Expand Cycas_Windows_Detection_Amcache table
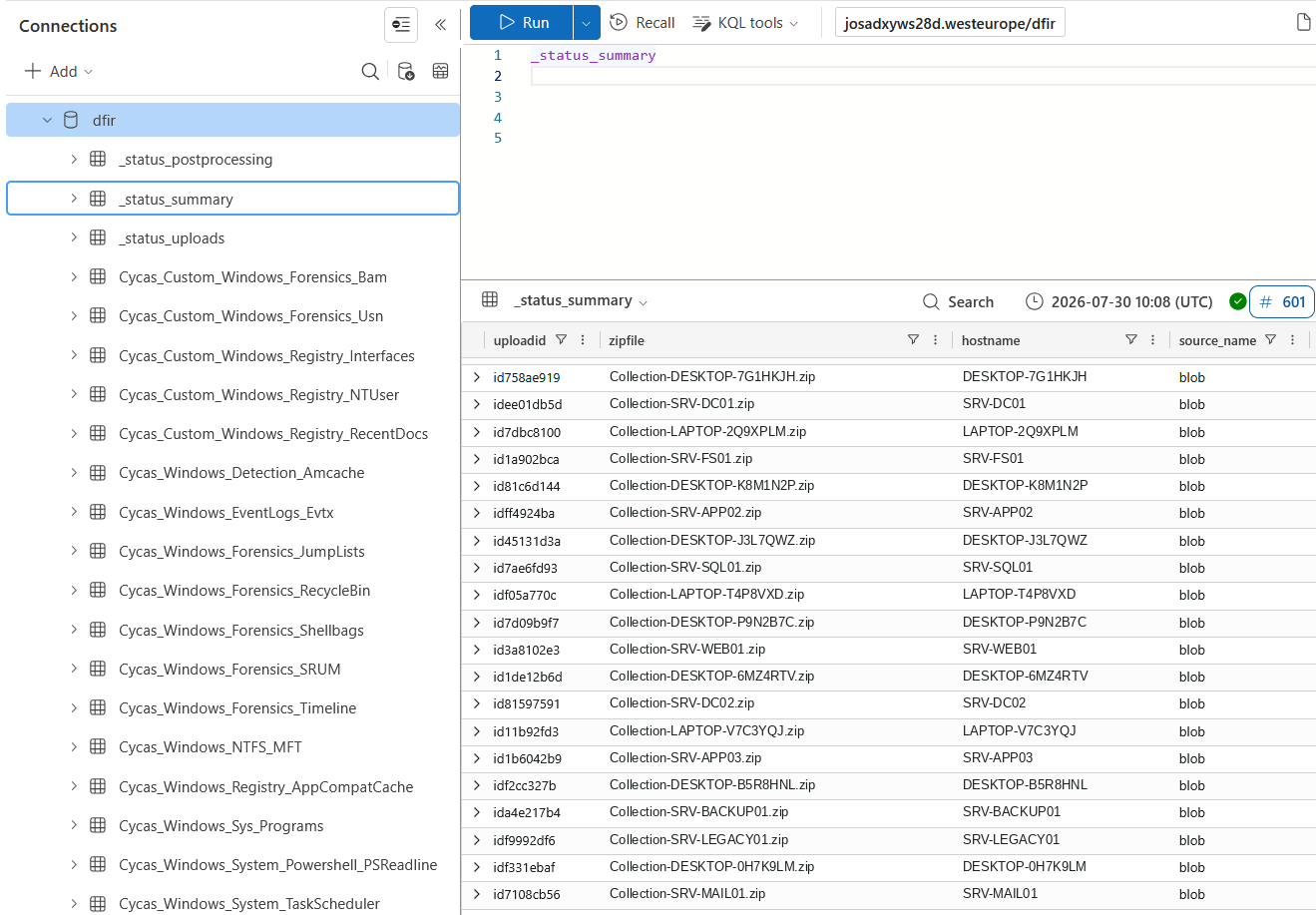The width and height of the screenshot is (1316, 915). coord(74,472)
